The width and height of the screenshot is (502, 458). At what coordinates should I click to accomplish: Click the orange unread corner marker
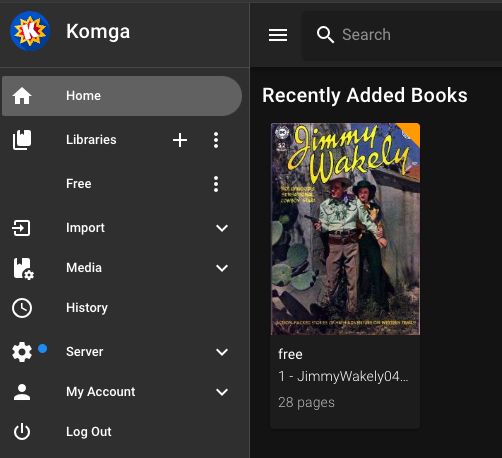tap(411, 131)
